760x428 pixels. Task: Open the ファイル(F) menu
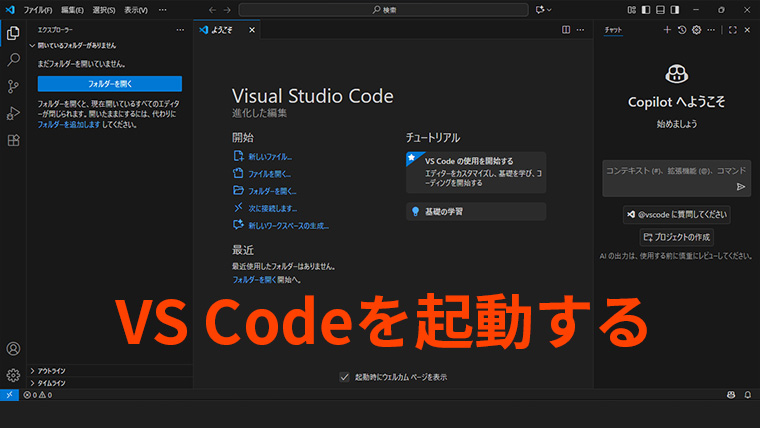pos(38,10)
